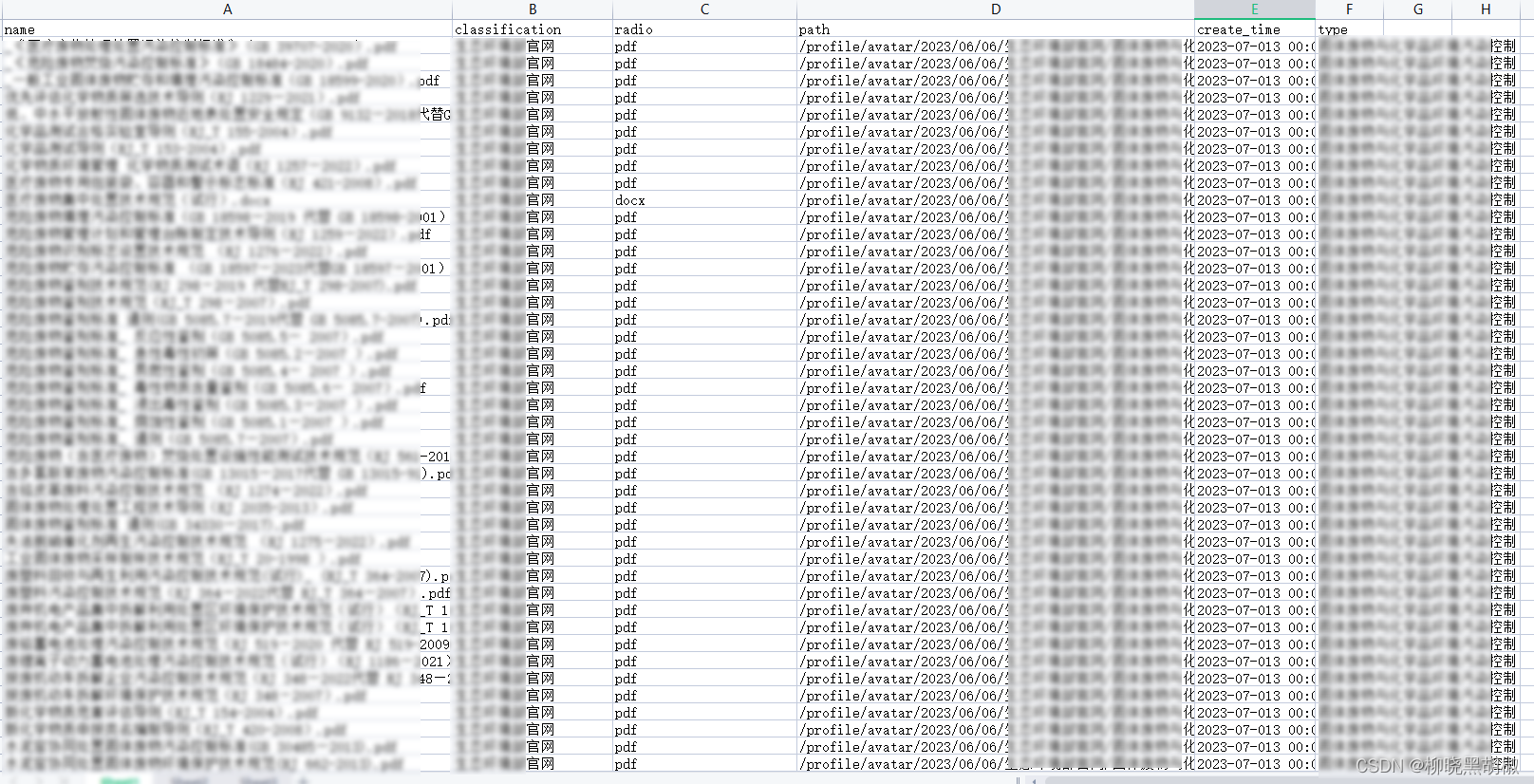Click the 'path' header cell

click(x=996, y=29)
